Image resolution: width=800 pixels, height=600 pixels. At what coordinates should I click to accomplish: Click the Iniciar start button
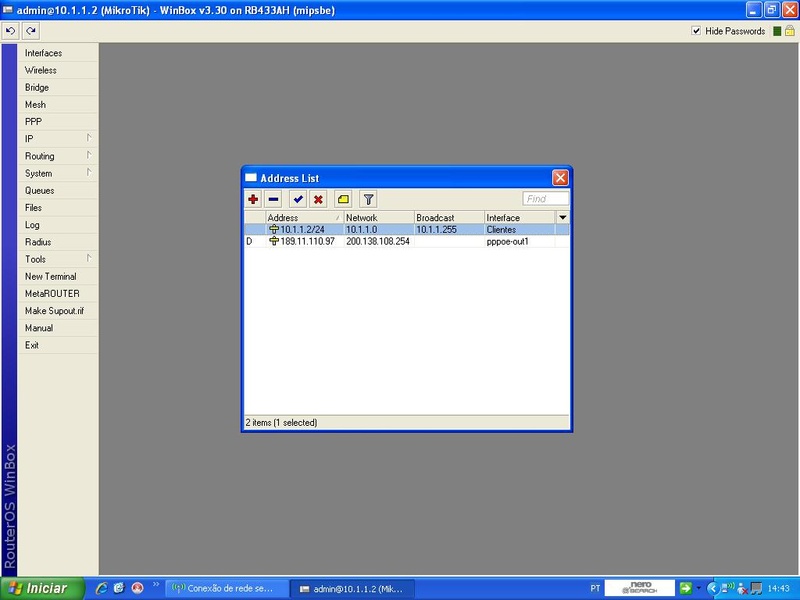click(42, 588)
